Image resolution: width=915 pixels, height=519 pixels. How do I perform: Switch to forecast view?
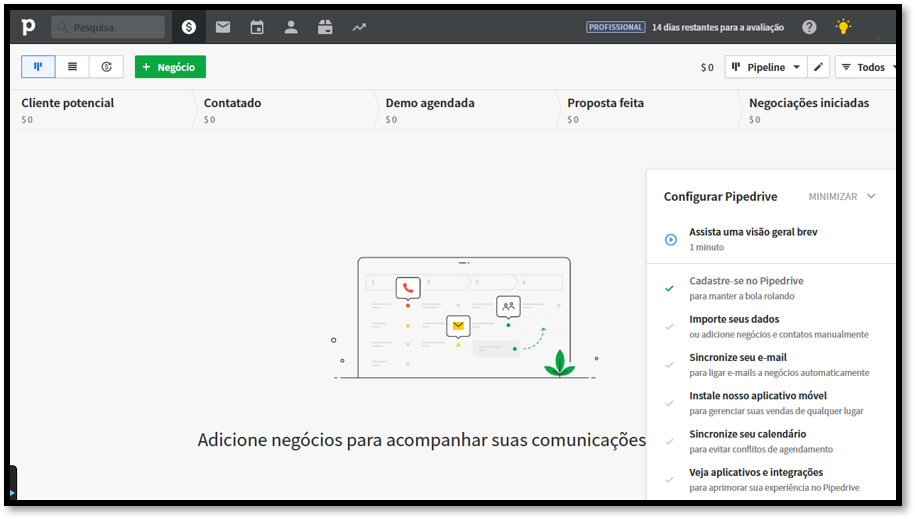click(x=106, y=67)
